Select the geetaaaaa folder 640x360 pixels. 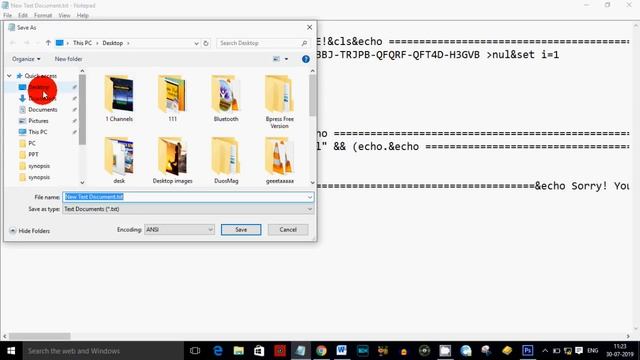click(x=280, y=160)
